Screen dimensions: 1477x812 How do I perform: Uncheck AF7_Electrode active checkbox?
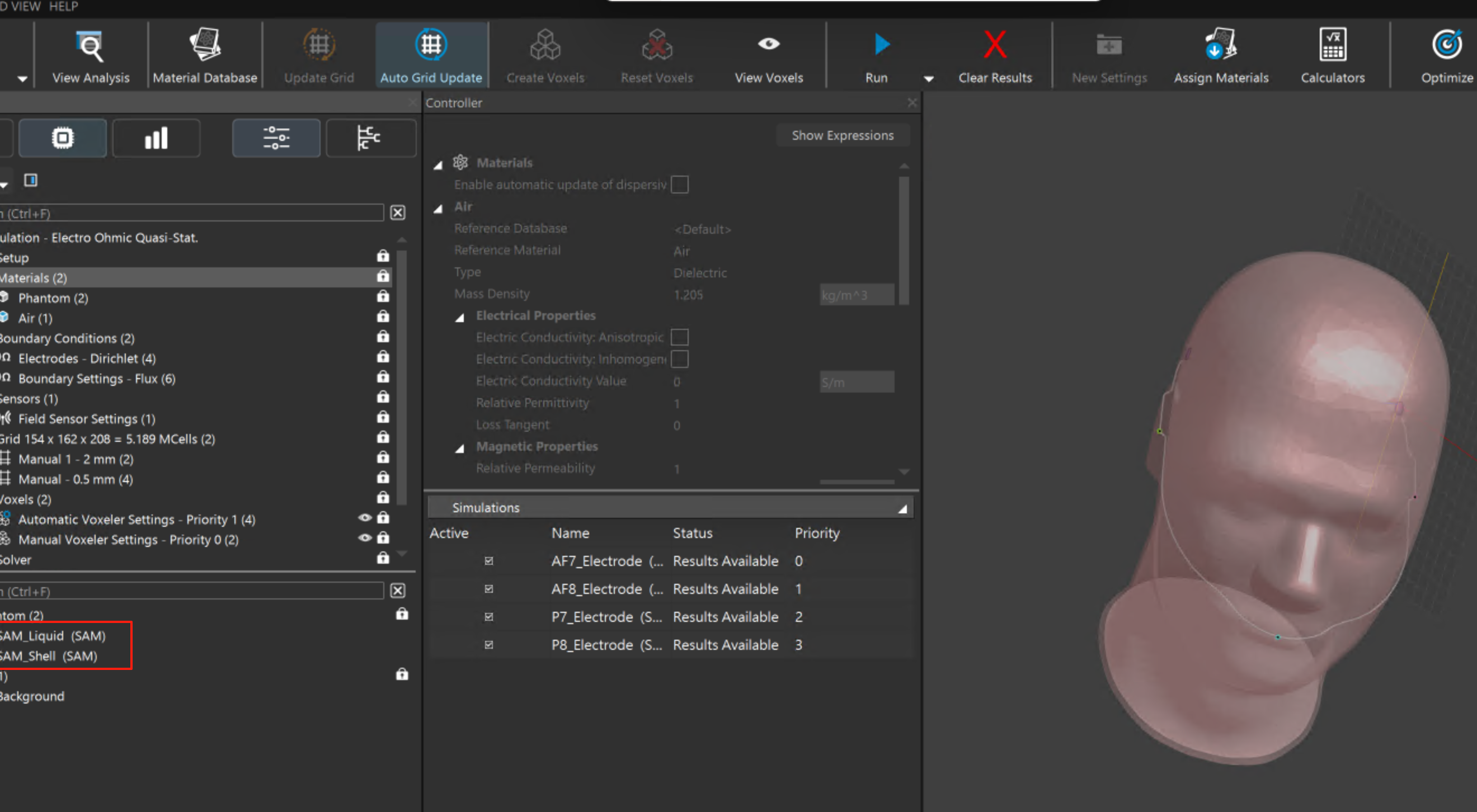point(488,561)
